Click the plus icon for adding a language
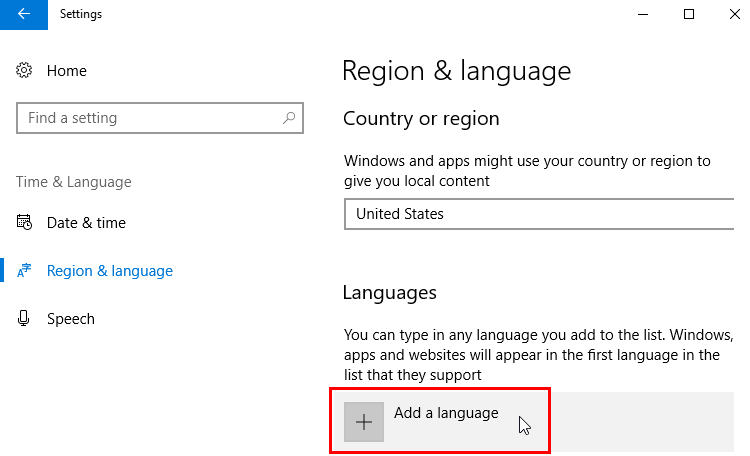 point(364,422)
